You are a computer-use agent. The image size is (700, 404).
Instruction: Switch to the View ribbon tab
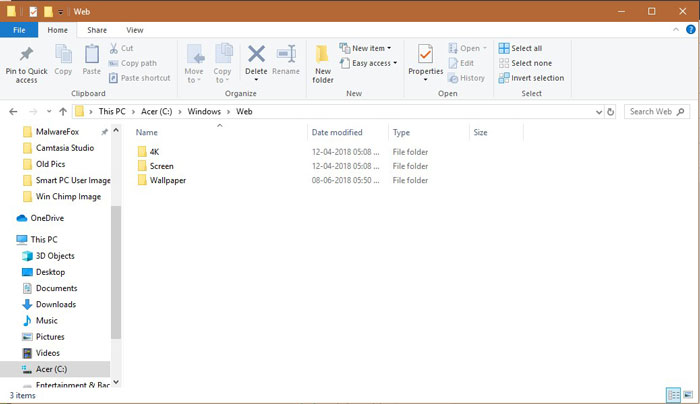point(134,30)
